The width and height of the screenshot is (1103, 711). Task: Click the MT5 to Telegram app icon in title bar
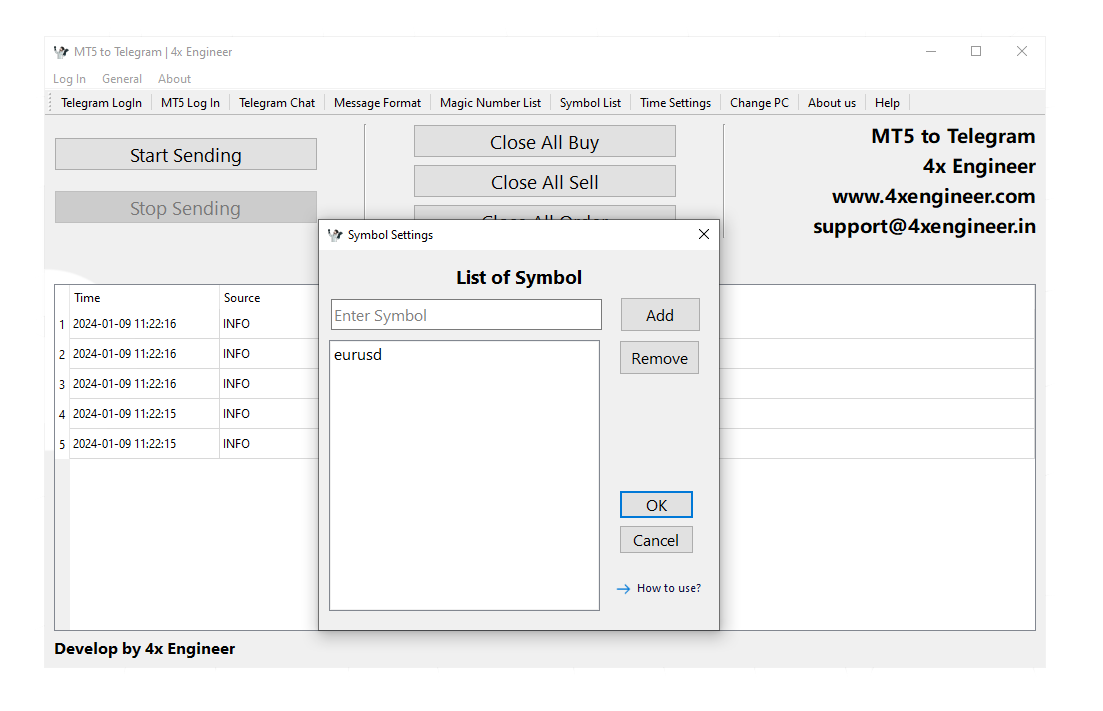point(61,52)
